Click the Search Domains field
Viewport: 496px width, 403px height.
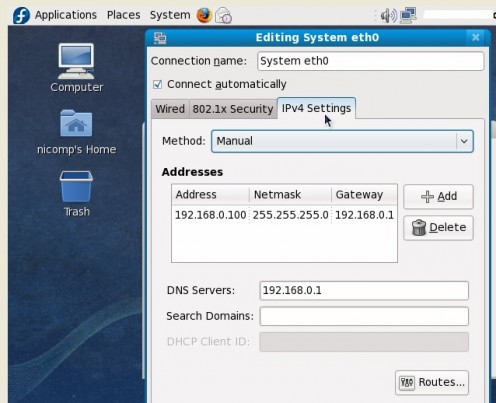(364, 316)
